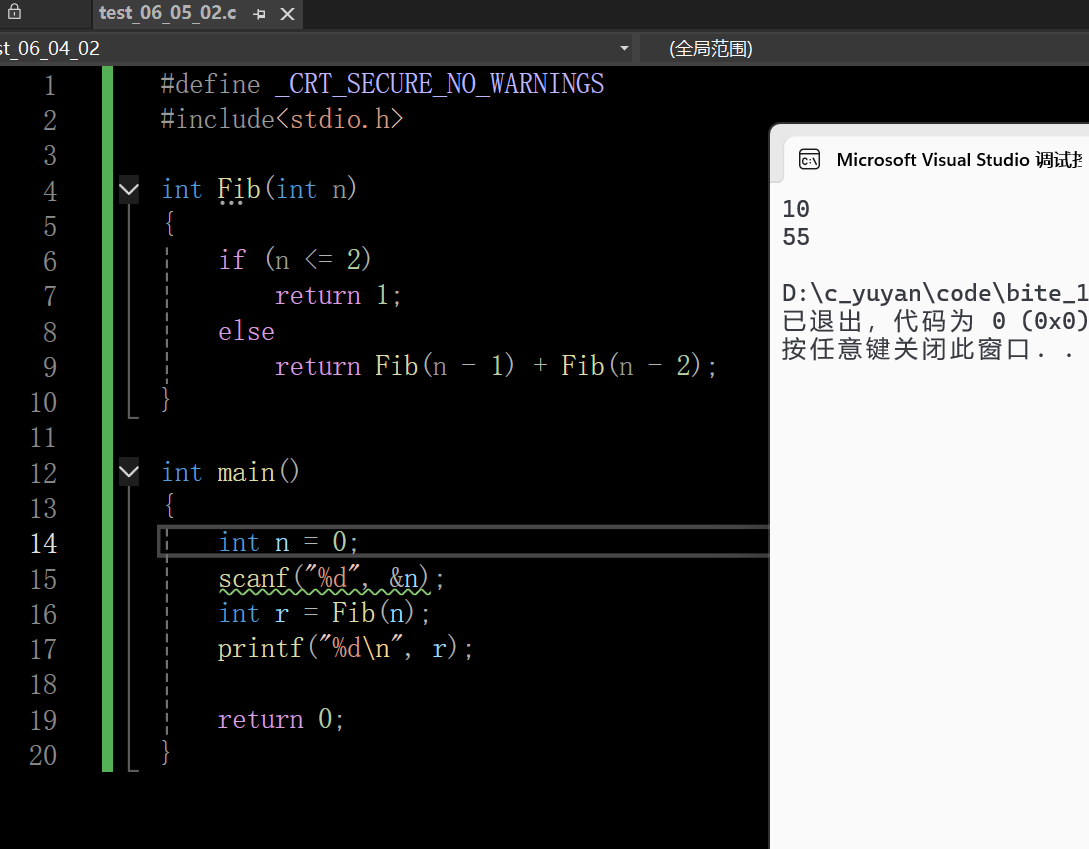Open the project scope dropdown arrow
Screen dimensions: 1089x849
624,48
